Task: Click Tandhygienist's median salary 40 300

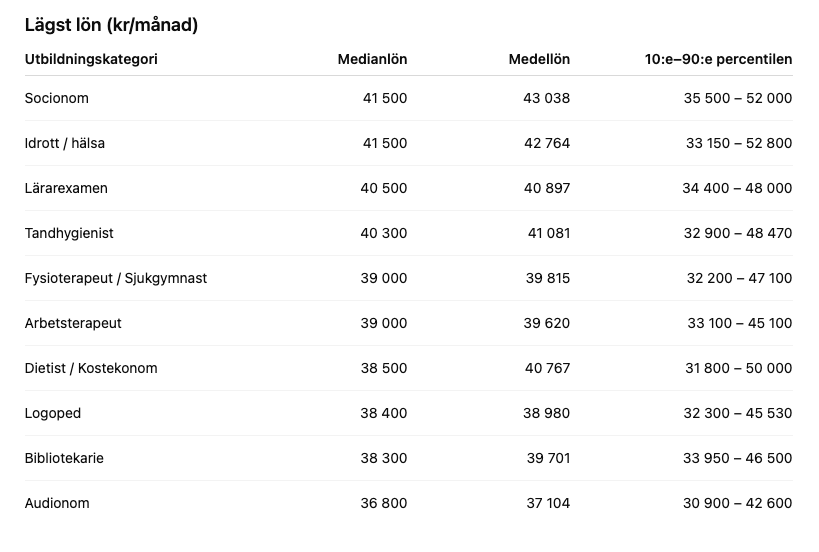Action: [x=384, y=233]
